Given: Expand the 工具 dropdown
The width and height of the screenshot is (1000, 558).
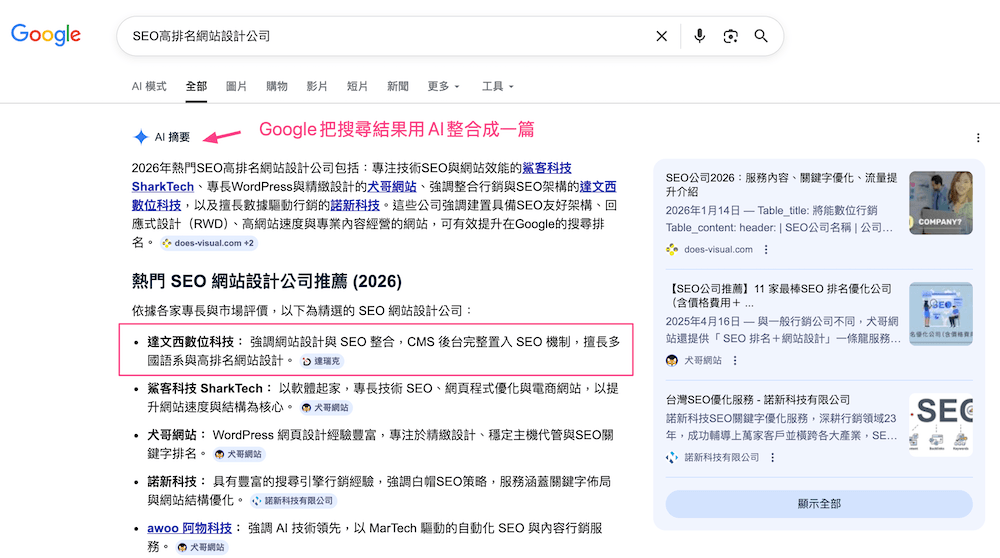Looking at the screenshot, I should coord(497,86).
